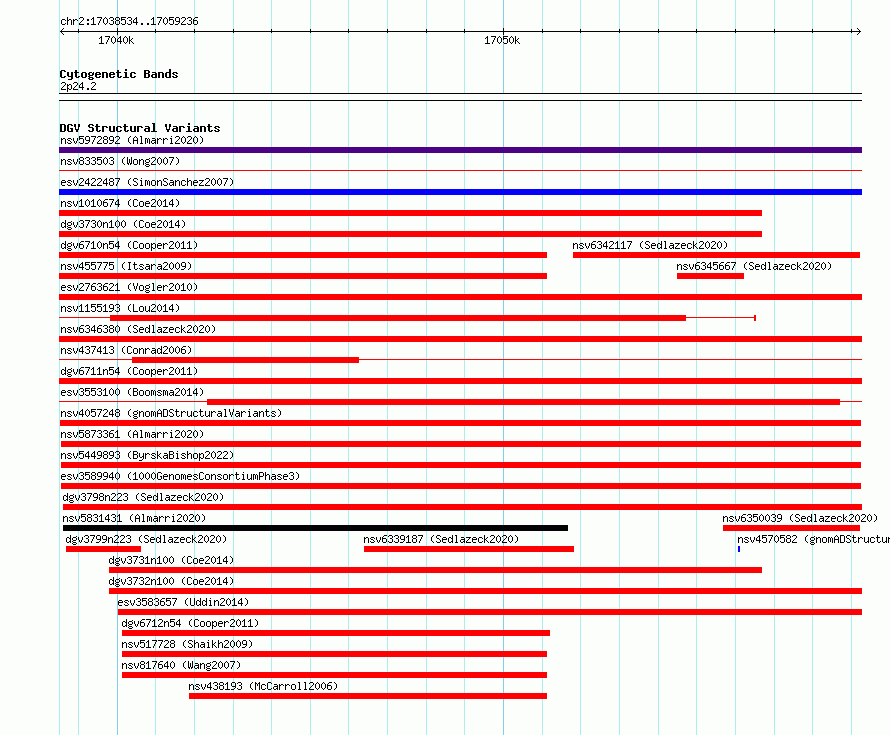Open the nsv4570582 gnomAD variant label
890x735 pixels.
click(x=813, y=539)
